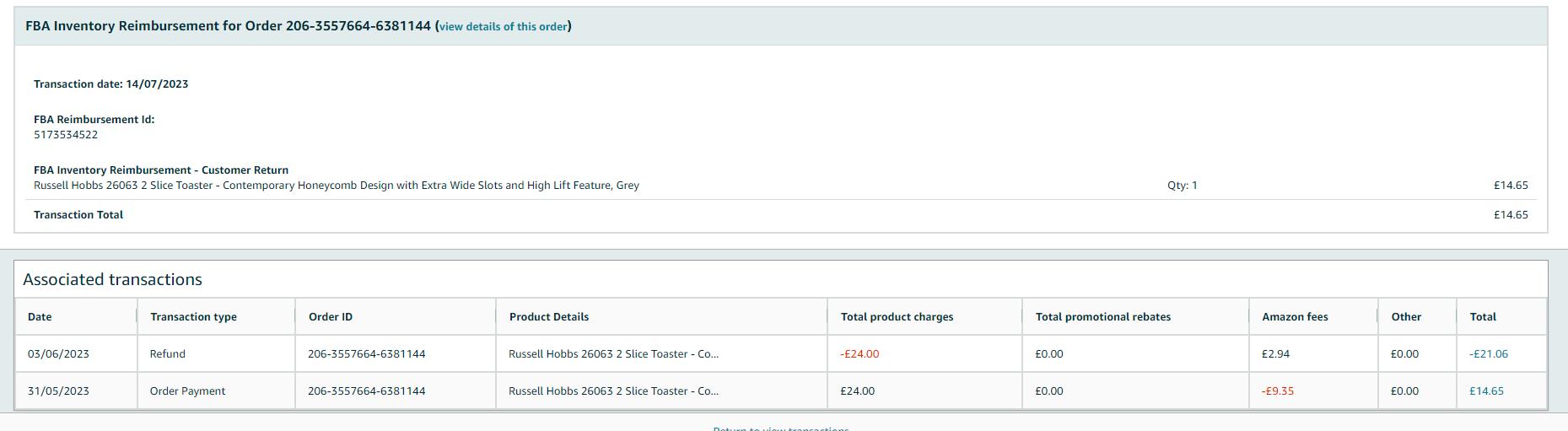1568x431 pixels.
Task: Select the Transaction Total label
Action: (78, 215)
